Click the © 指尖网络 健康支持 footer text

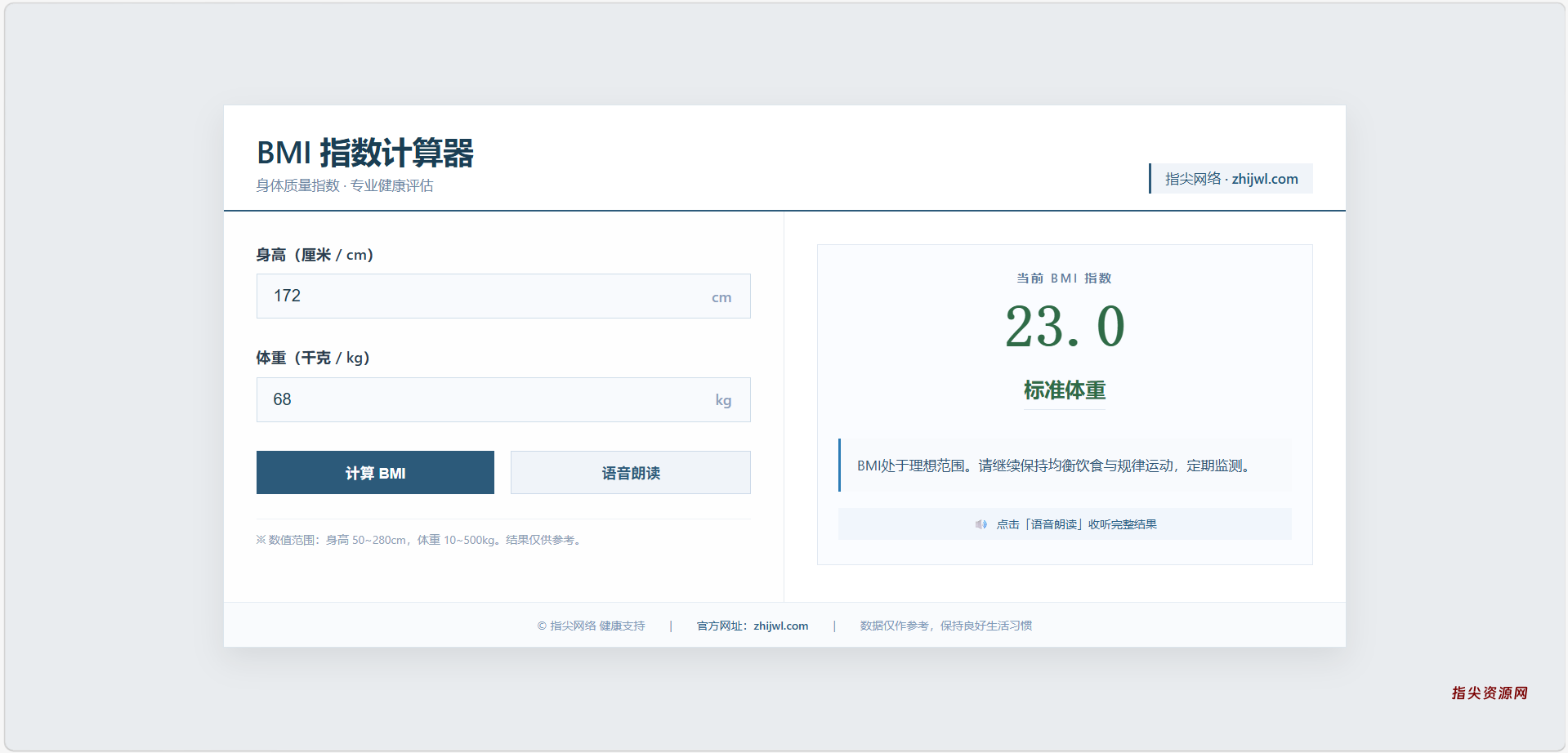591,626
